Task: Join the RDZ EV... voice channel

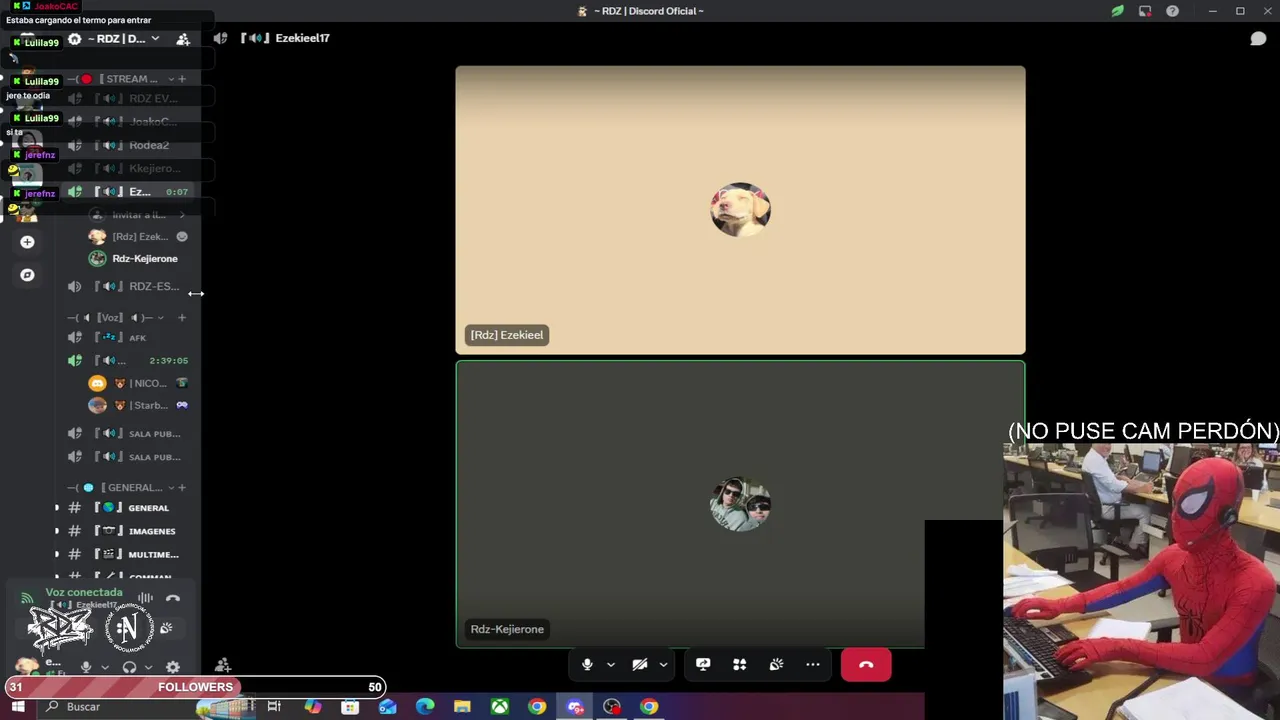Action: [x=130, y=99]
